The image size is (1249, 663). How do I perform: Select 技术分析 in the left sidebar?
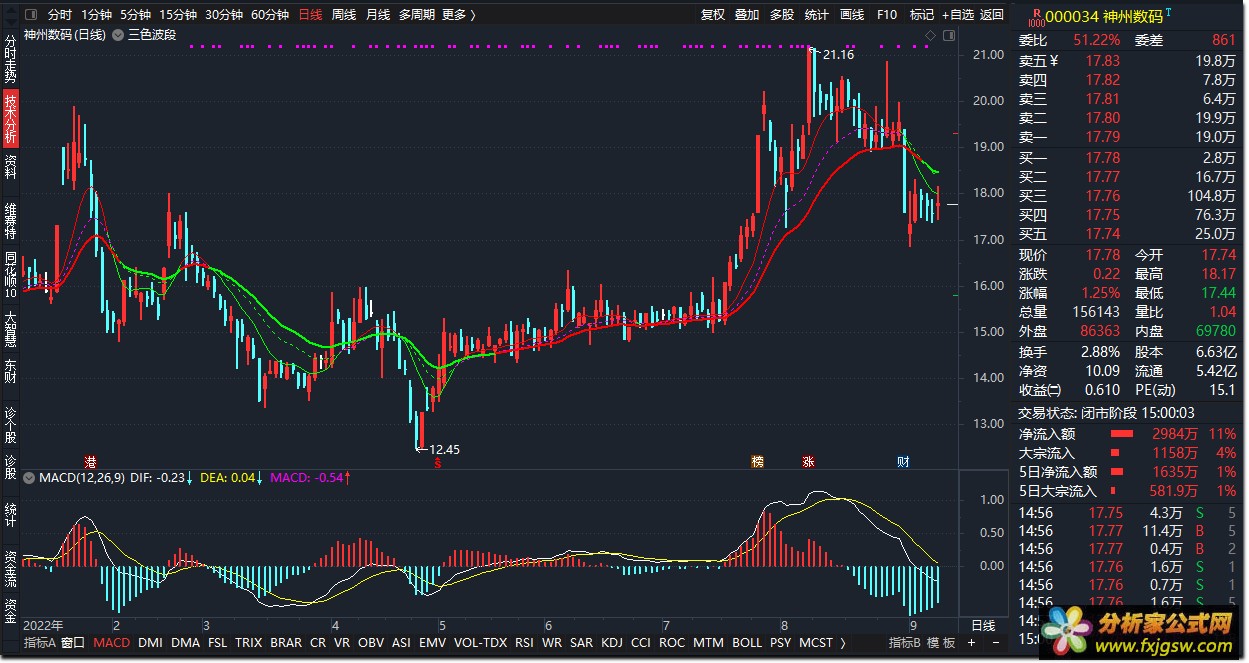(10, 120)
